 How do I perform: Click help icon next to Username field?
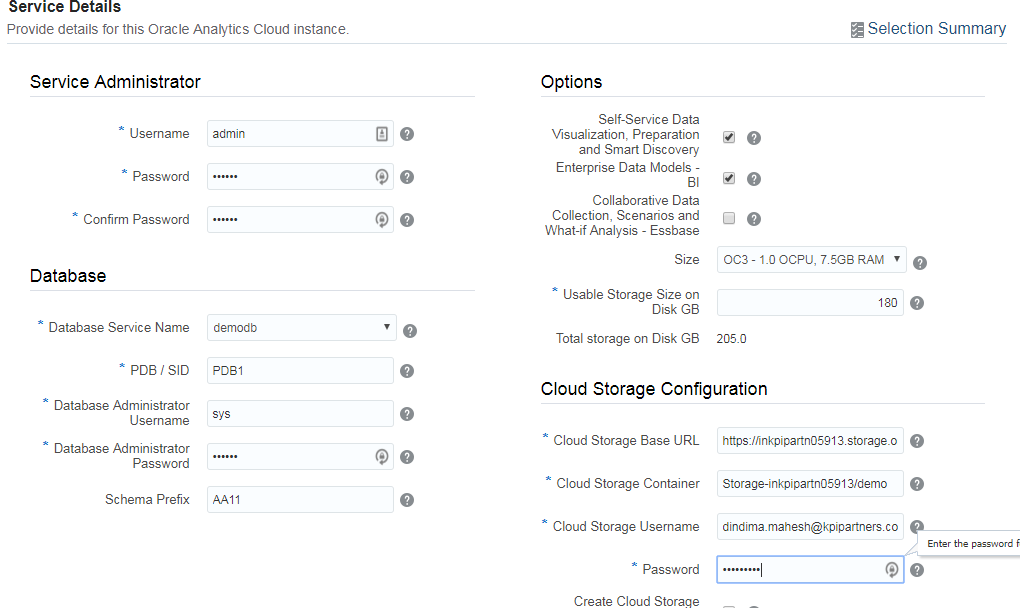[x=407, y=134]
